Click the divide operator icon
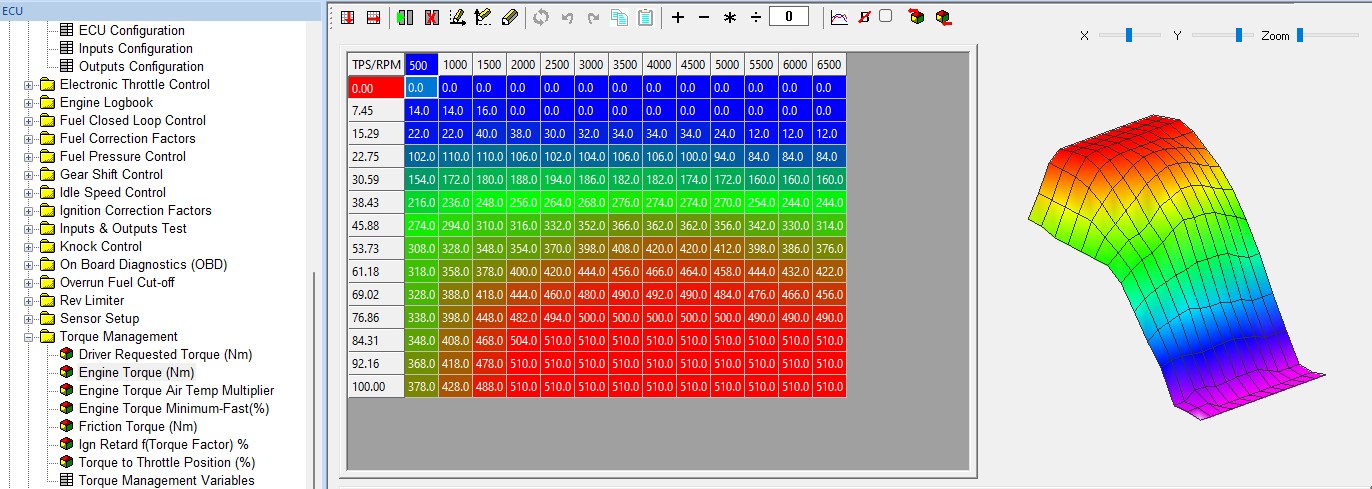 pos(756,17)
